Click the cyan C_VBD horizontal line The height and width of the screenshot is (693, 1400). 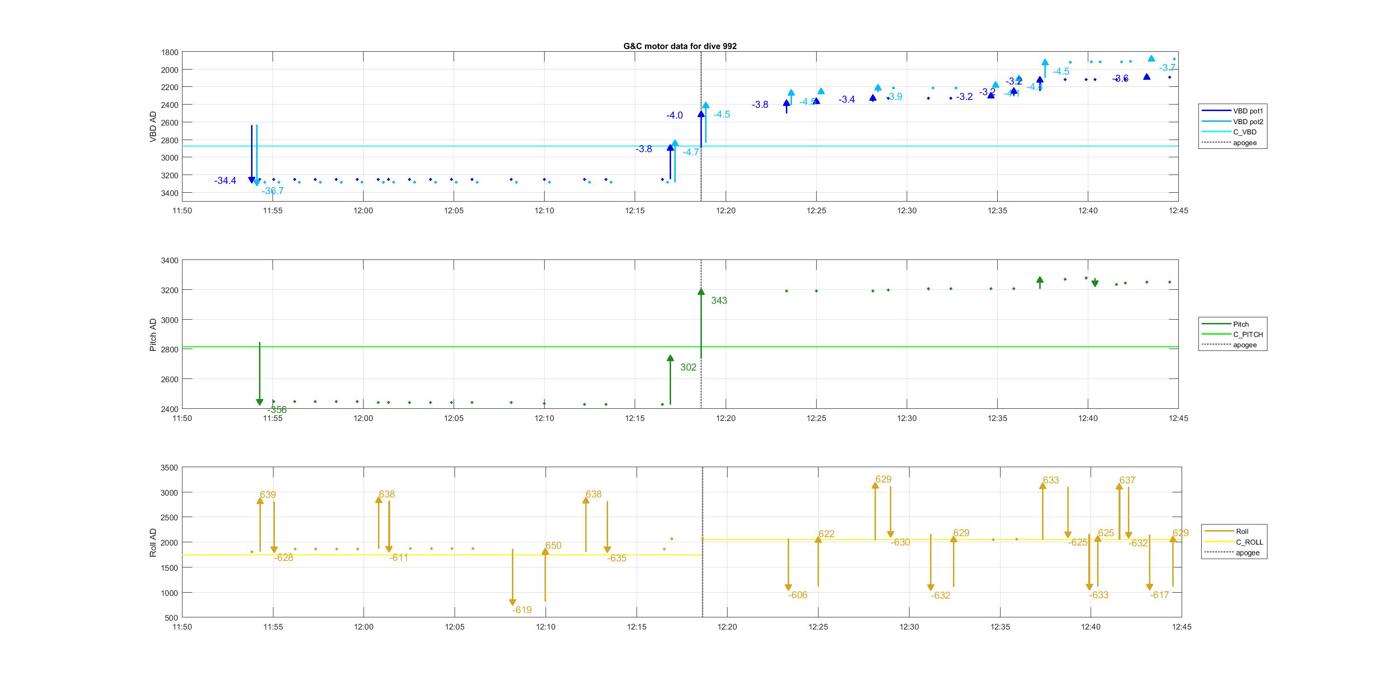coord(680,146)
